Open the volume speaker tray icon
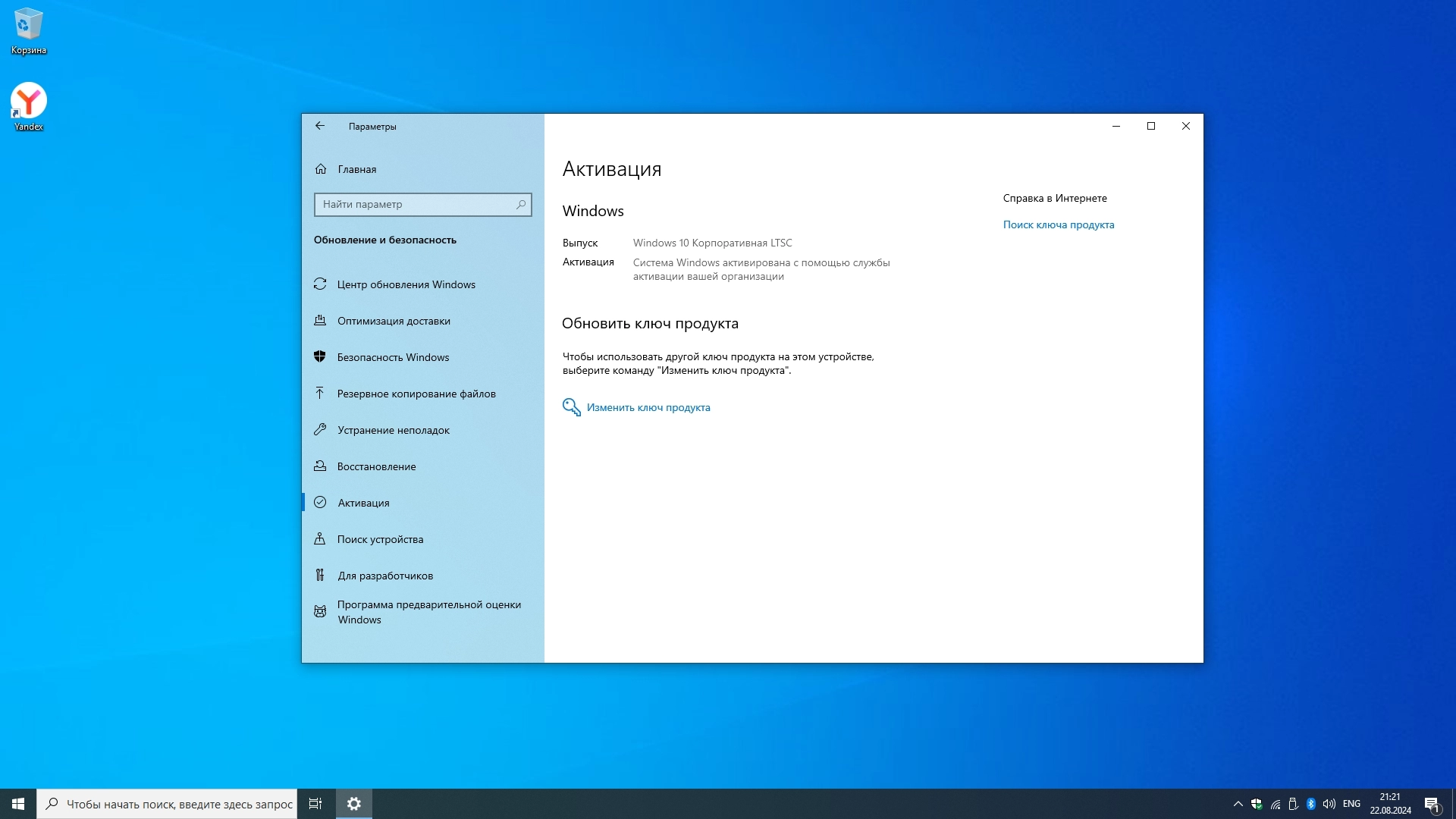 tap(1329, 804)
